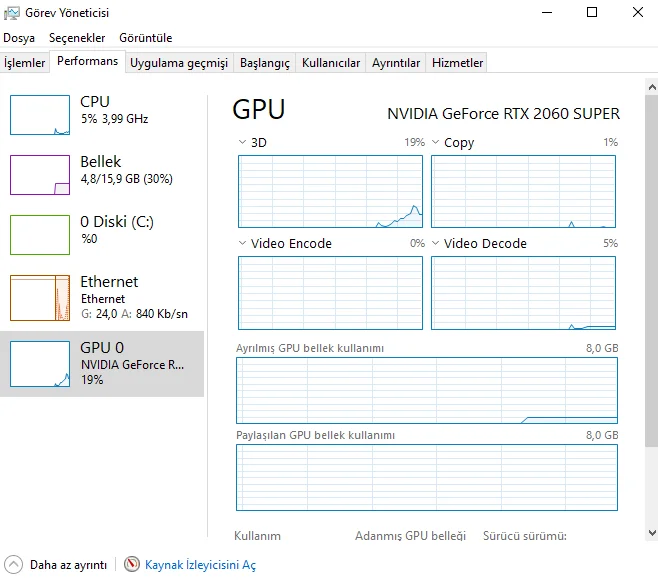Switch to the Uygulama geçmişi tab
Screen dimensions: 658x584
[x=179, y=63]
